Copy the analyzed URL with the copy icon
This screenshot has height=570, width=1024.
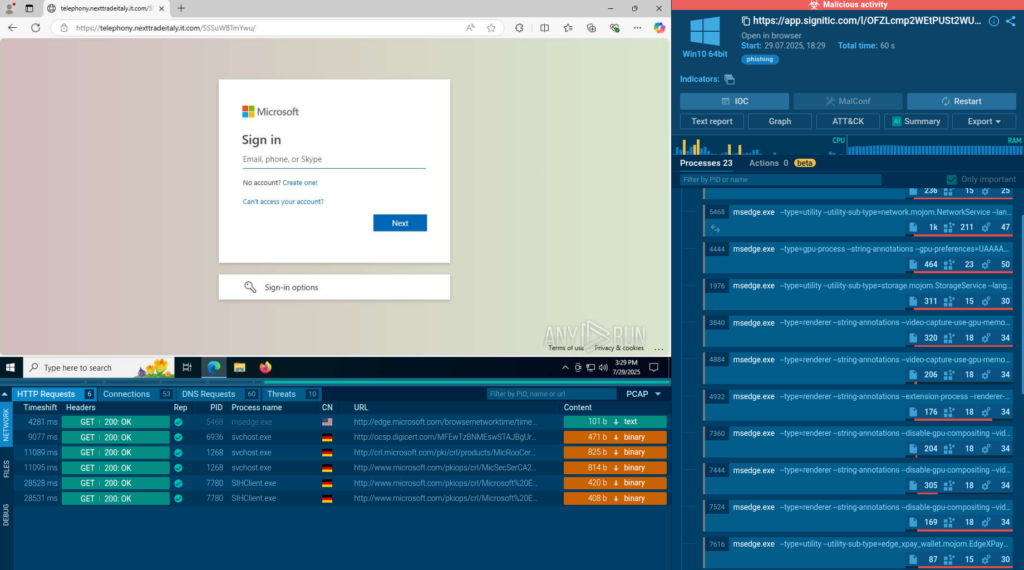coord(747,21)
